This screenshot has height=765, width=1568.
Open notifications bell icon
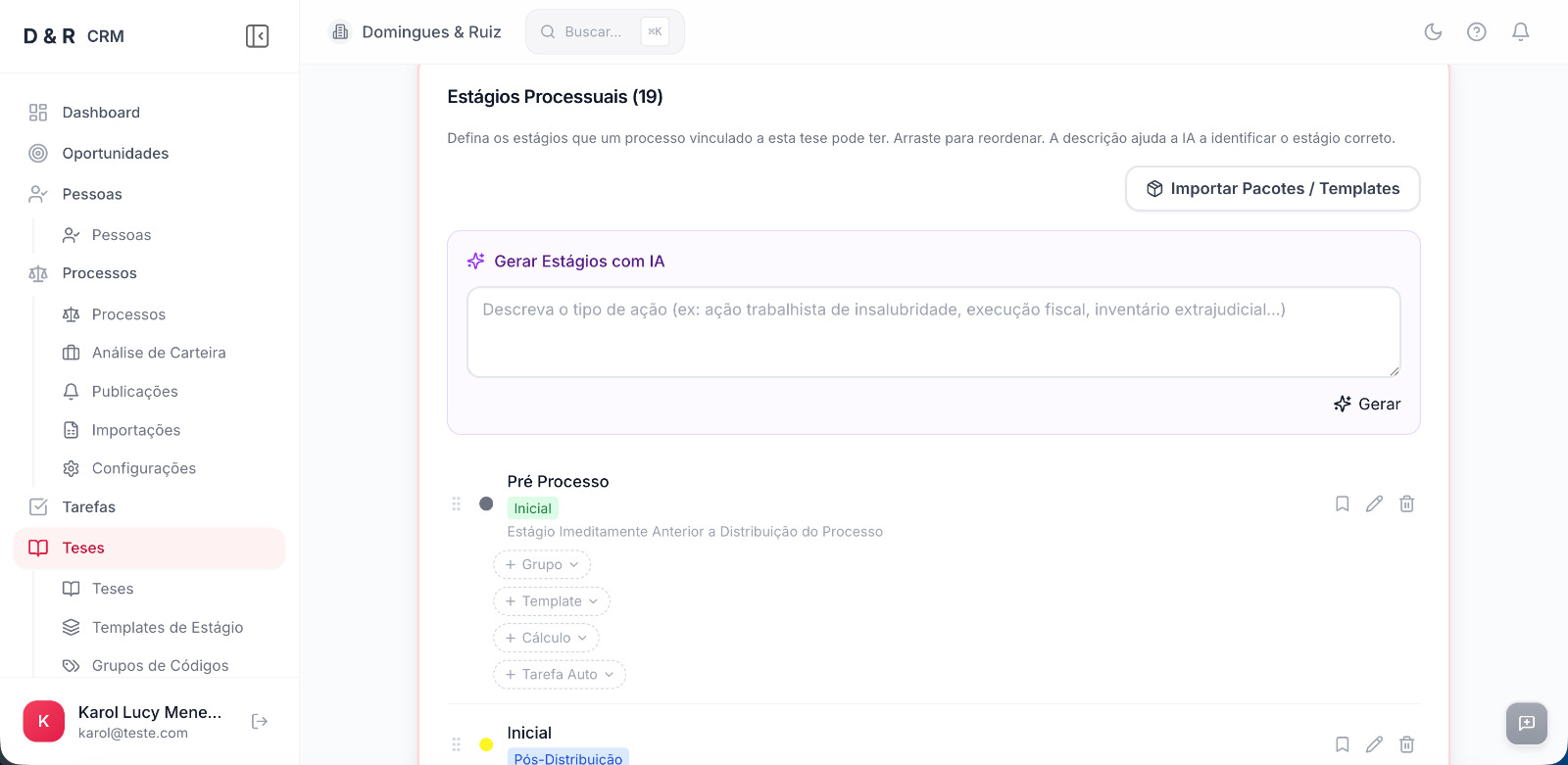point(1521,31)
